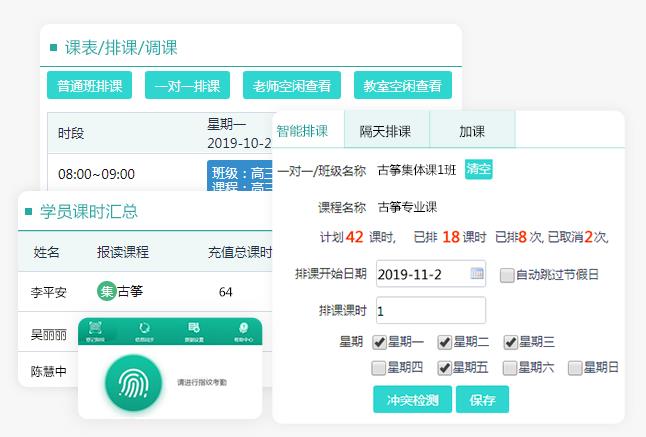Screen dimensions: 646x437
Task: Switch to the 隔天排课 tab
Action: click(387, 130)
